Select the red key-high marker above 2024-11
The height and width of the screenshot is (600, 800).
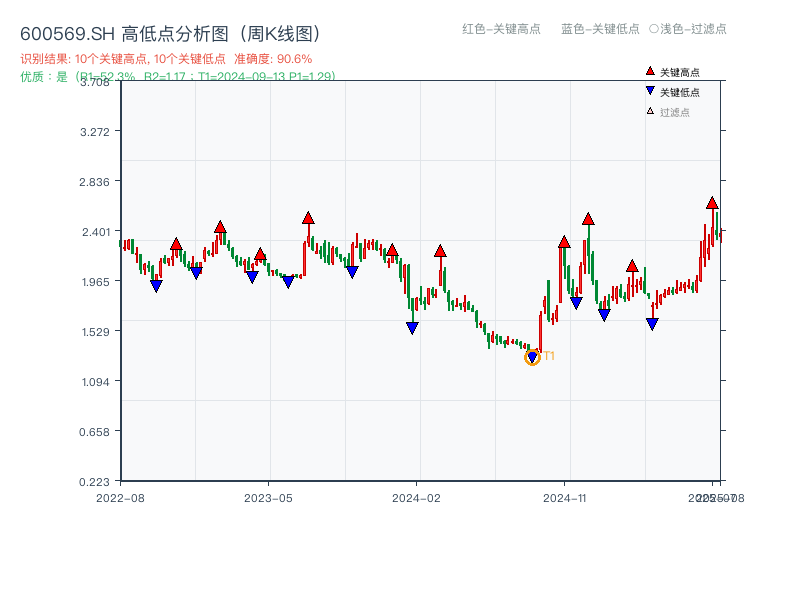click(x=564, y=242)
